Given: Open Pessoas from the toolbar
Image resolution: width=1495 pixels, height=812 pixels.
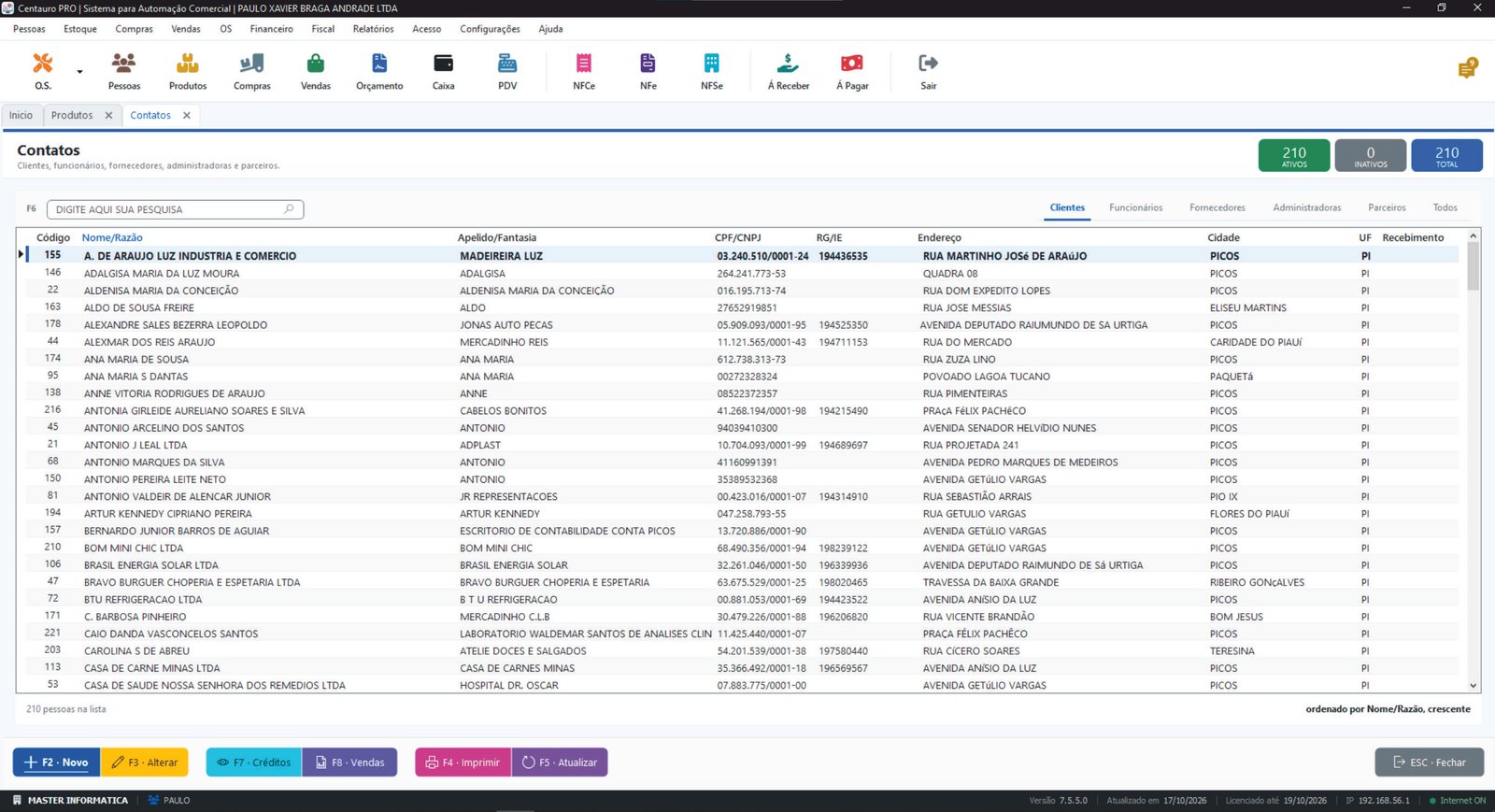Looking at the screenshot, I should 124,71.
